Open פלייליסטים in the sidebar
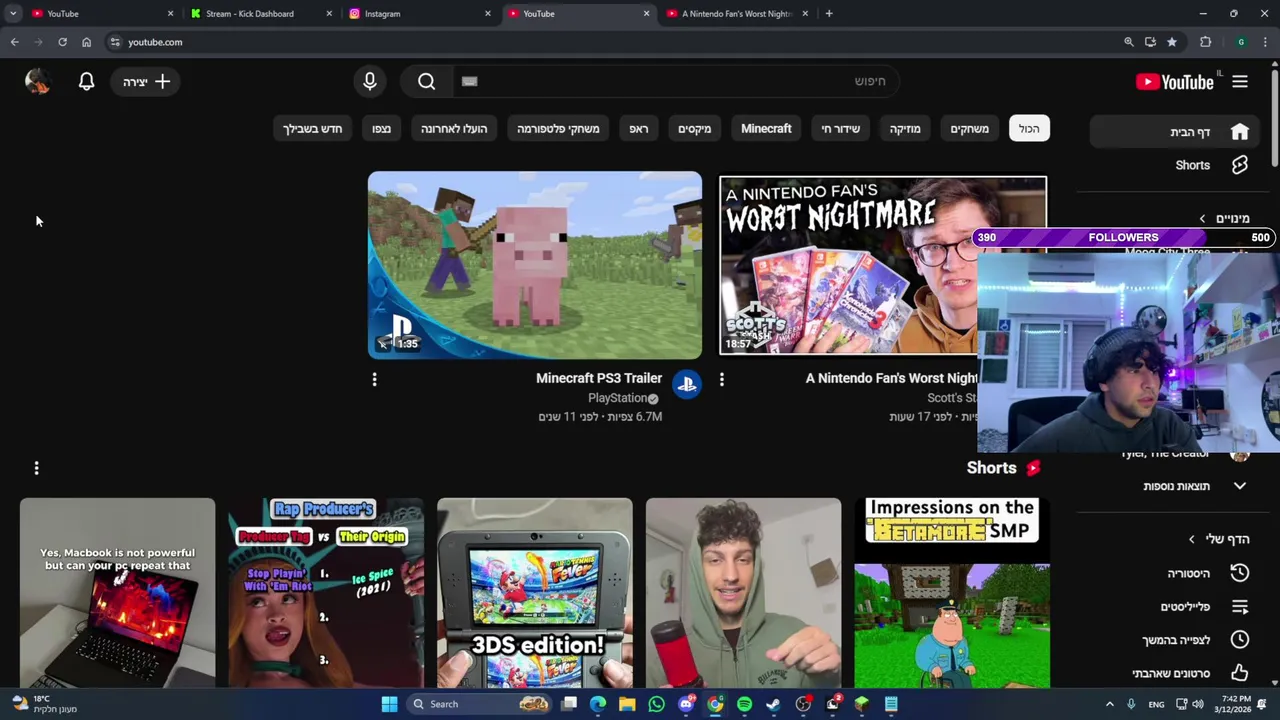This screenshot has width=1280, height=720. coord(1177,607)
